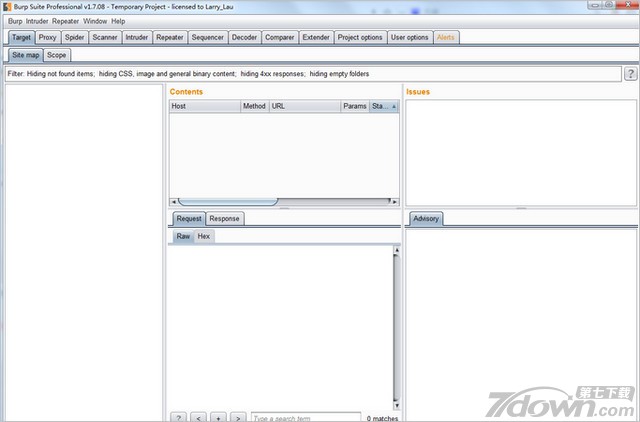Image resolution: width=640 pixels, height=422 pixels.
Task: Open the Comparer tab
Action: [280, 38]
